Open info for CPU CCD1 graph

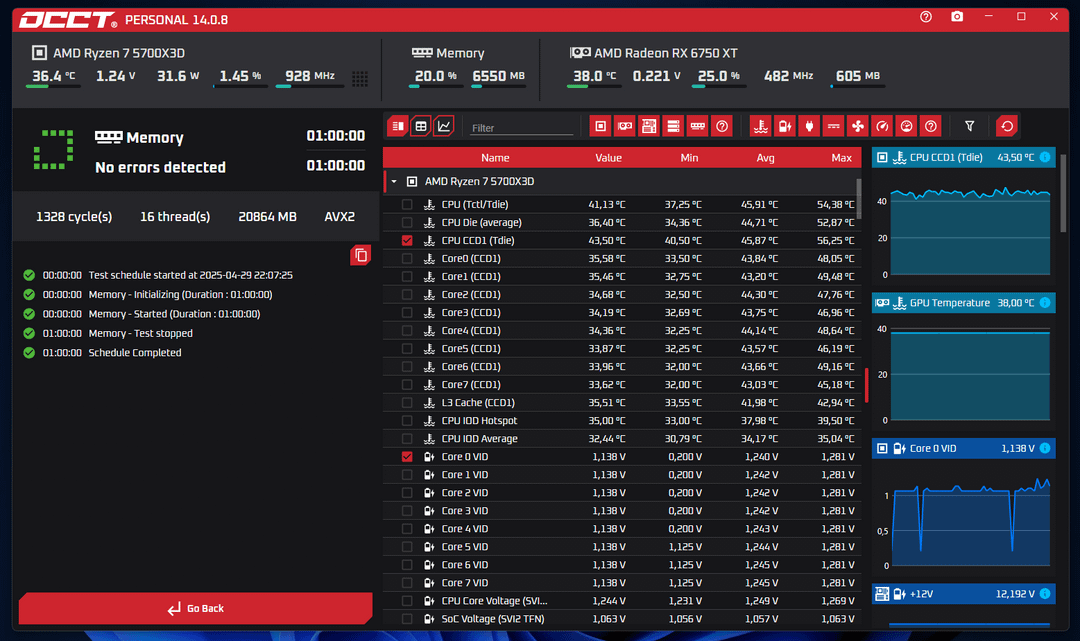[1045, 157]
